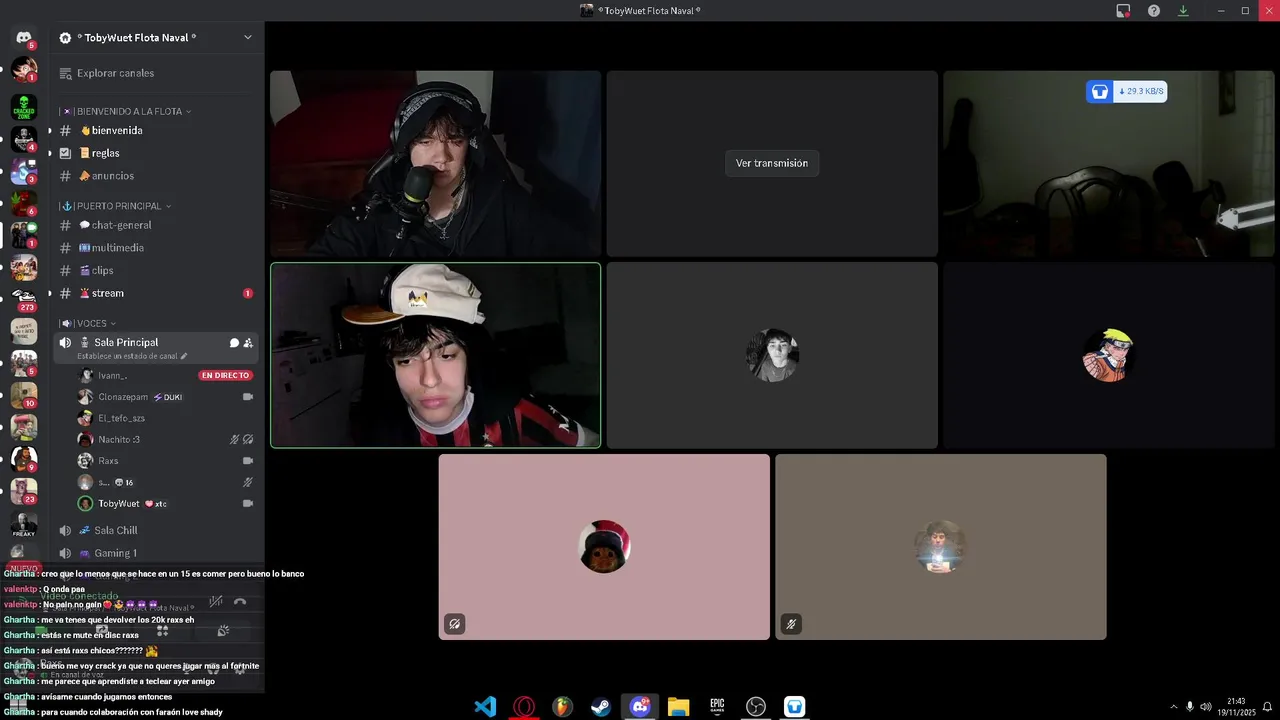Open the blue app icon after OBS in taskbar
Image resolution: width=1280 pixels, height=720 pixels.
(x=794, y=707)
